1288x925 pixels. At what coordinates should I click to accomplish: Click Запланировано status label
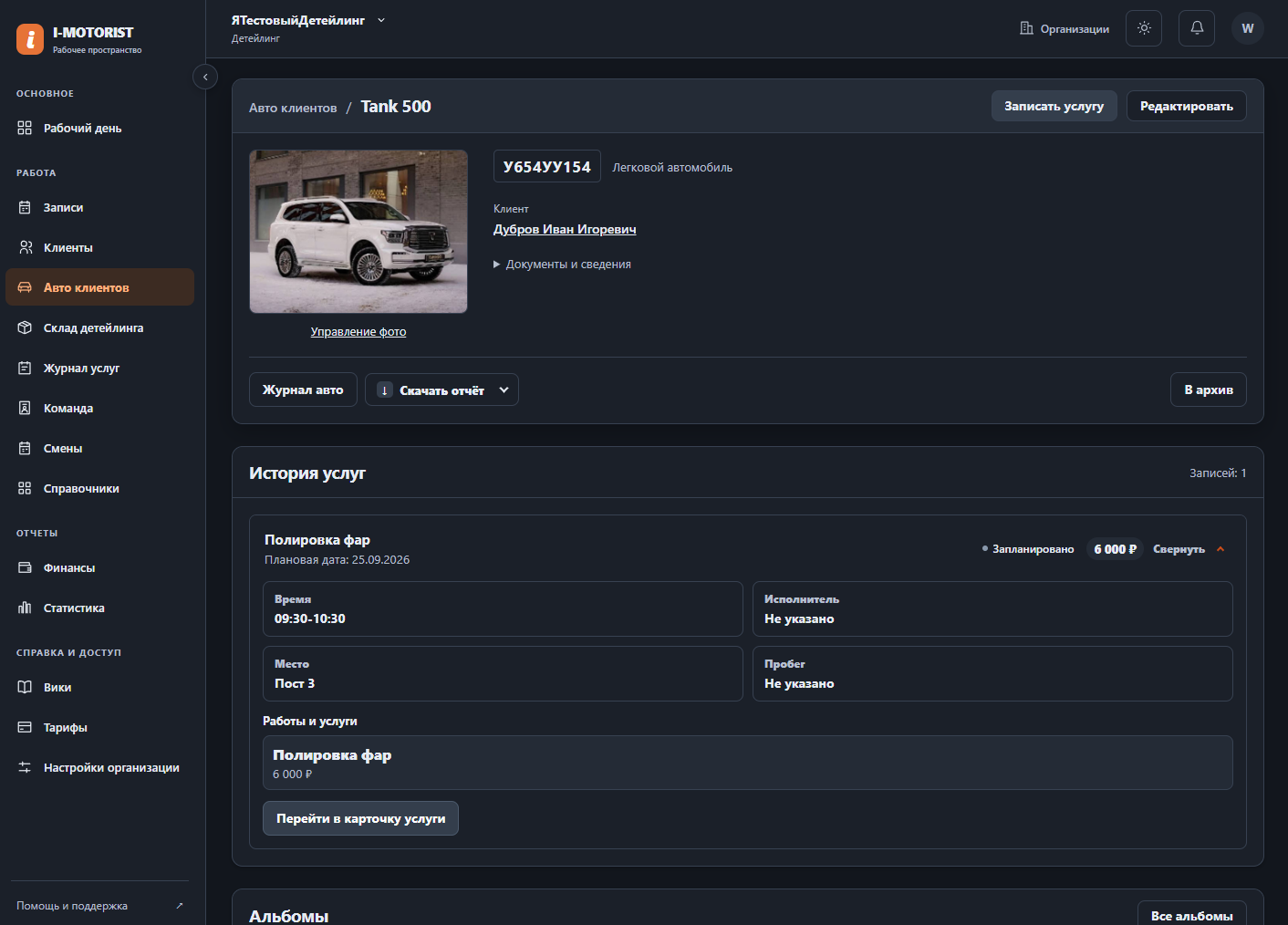[x=1028, y=549]
